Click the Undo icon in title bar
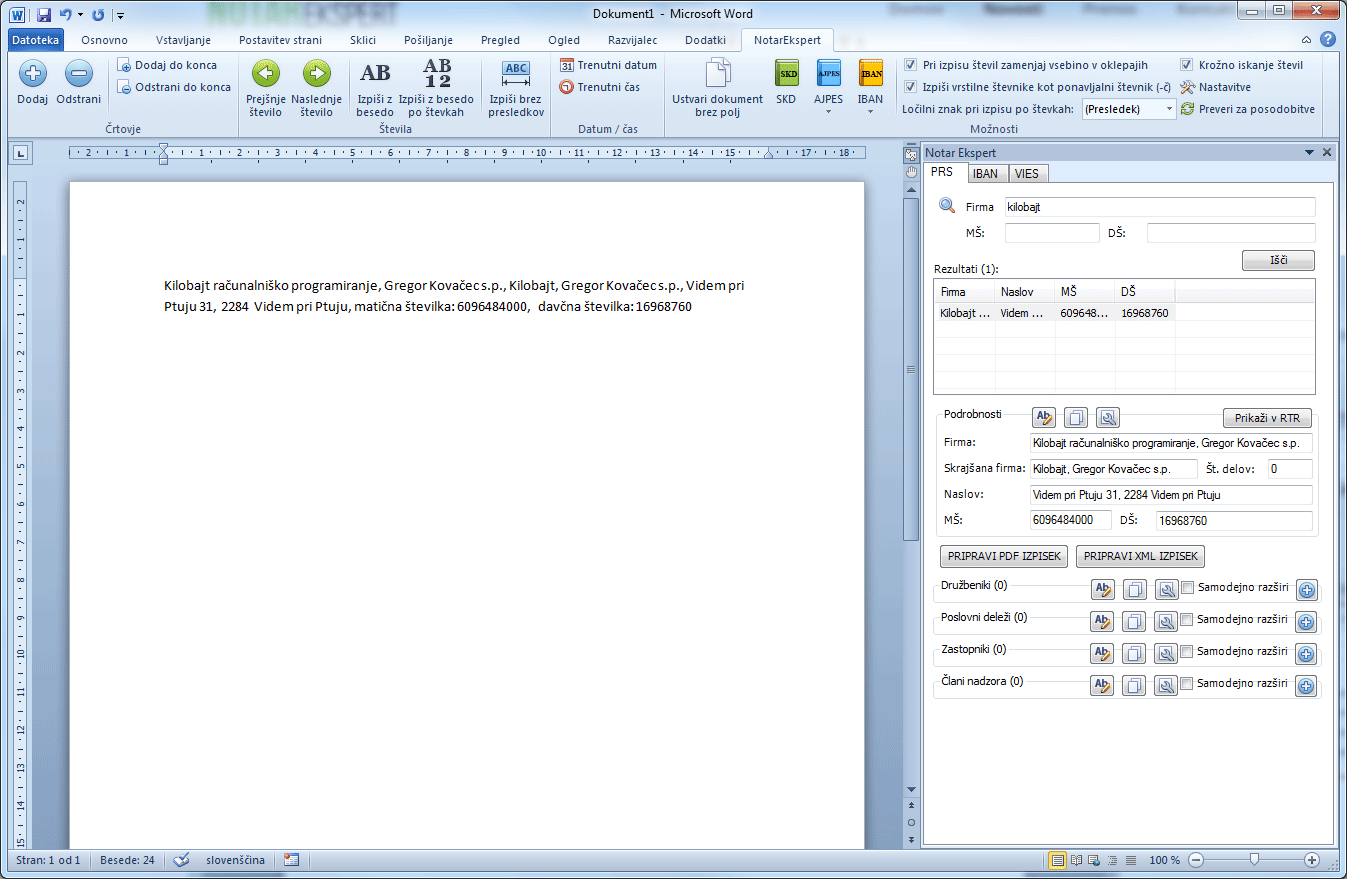Image resolution: width=1347 pixels, height=879 pixels. 66,15
